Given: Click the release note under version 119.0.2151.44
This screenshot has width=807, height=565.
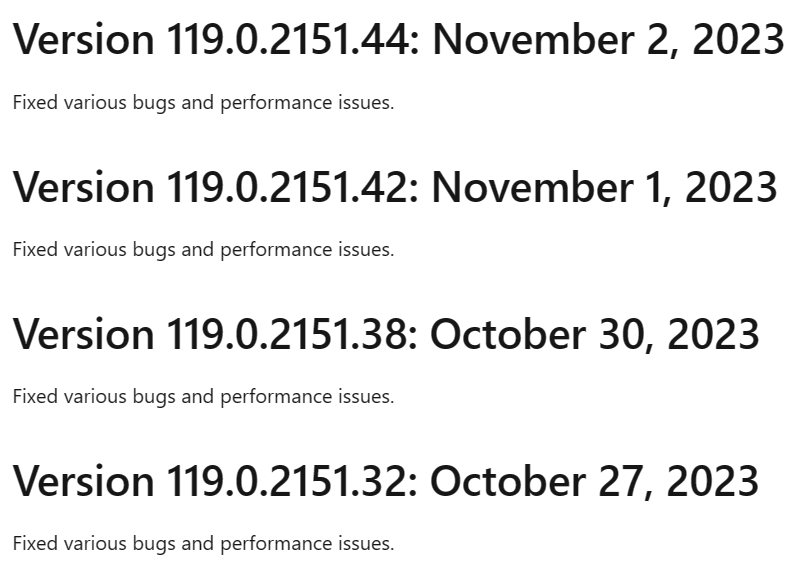Looking at the screenshot, I should [x=203, y=103].
